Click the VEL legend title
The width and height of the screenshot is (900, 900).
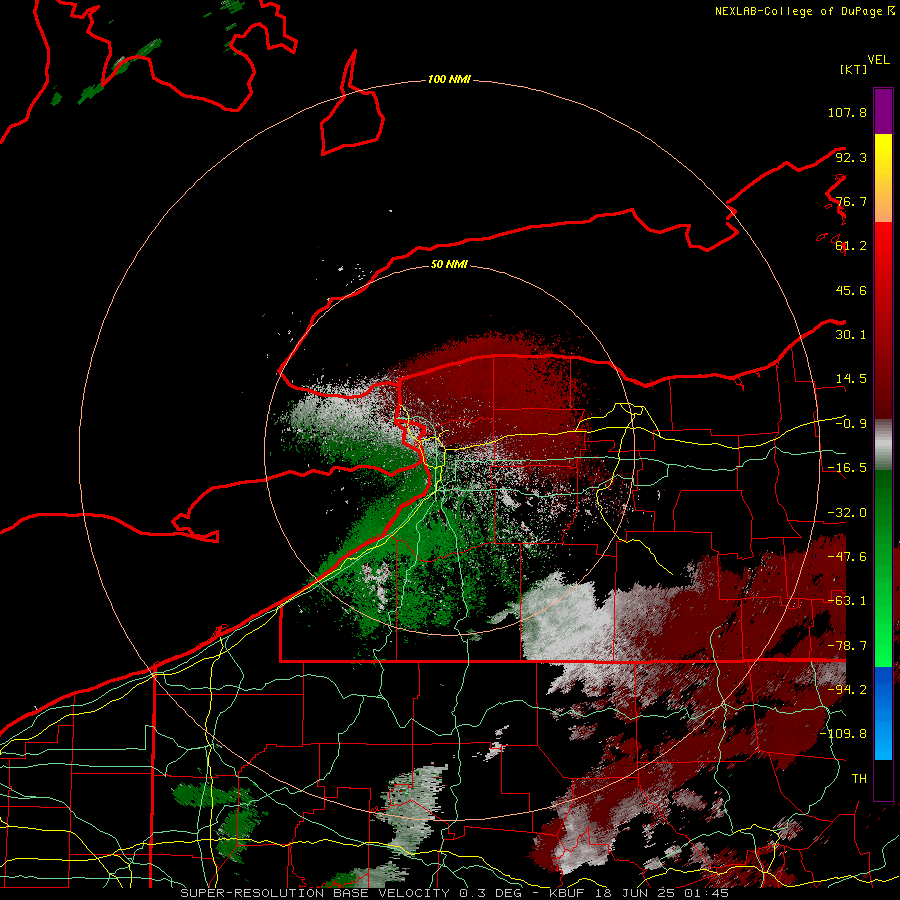pos(878,60)
